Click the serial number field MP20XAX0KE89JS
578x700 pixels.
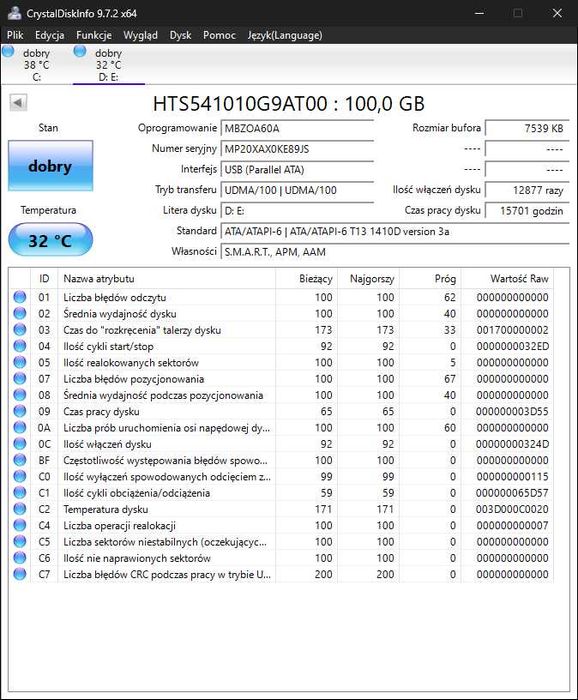tap(297, 149)
